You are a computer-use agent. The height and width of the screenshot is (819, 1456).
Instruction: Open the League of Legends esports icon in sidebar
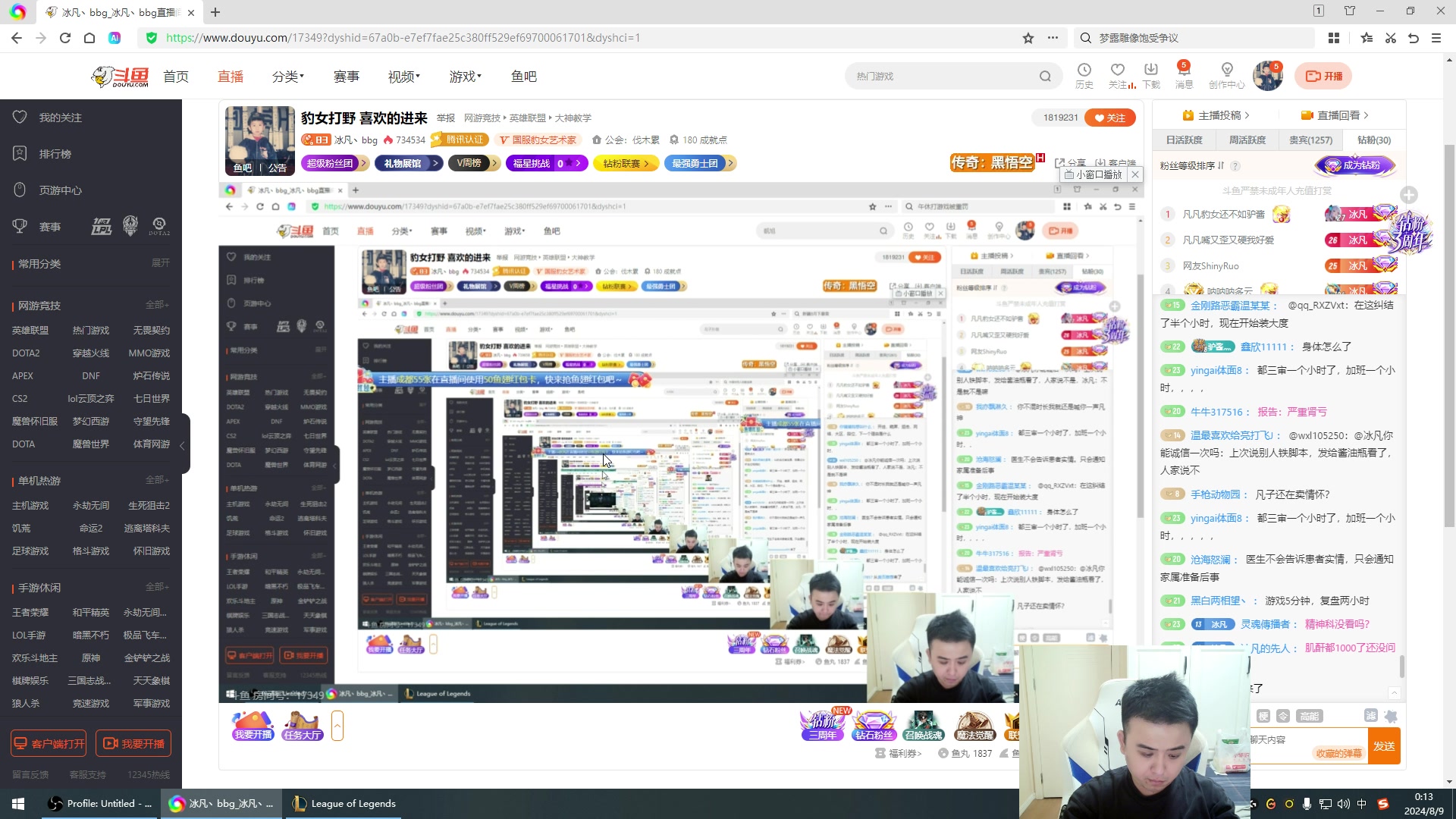102,226
